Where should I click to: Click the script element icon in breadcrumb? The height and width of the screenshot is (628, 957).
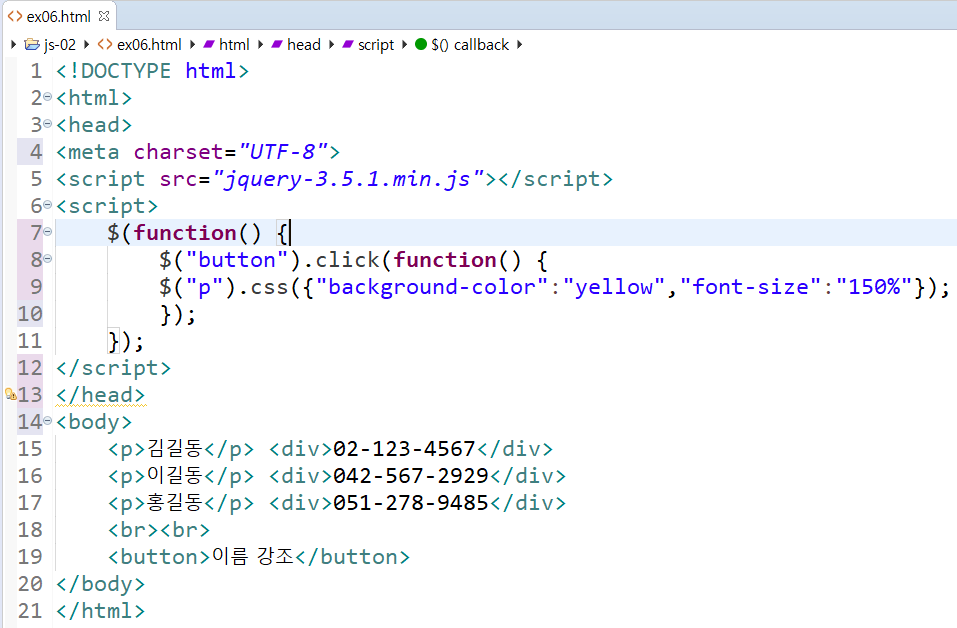tap(348, 45)
